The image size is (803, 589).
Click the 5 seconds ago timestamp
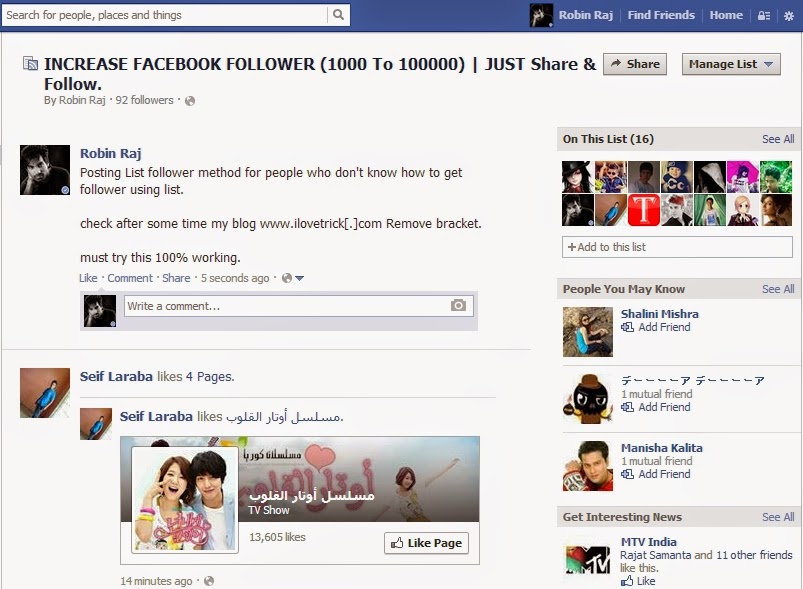click(x=235, y=278)
